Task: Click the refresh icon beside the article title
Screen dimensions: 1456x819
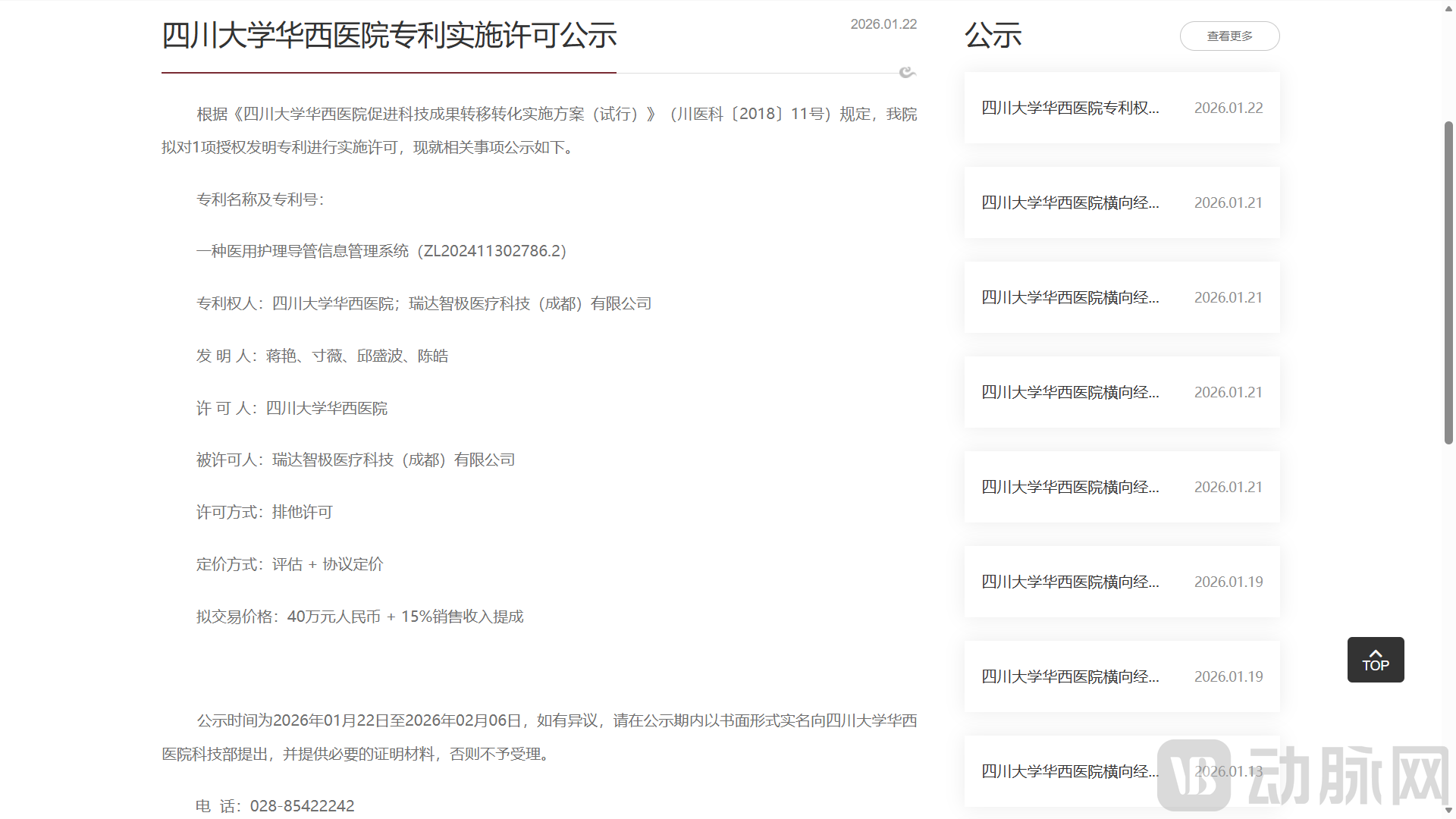Action: tap(907, 73)
